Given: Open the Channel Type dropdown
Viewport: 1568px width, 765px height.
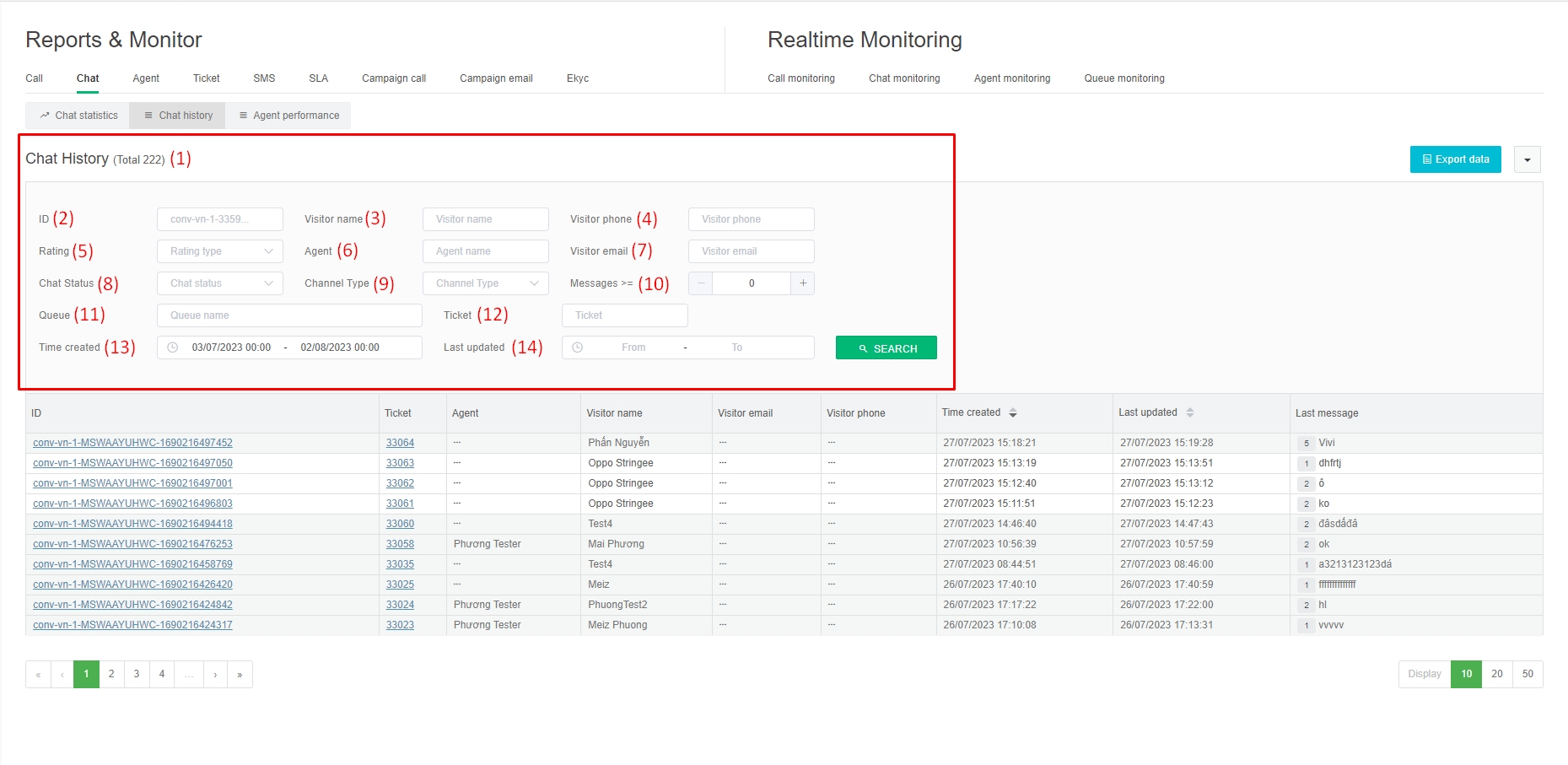Looking at the screenshot, I should 485,283.
